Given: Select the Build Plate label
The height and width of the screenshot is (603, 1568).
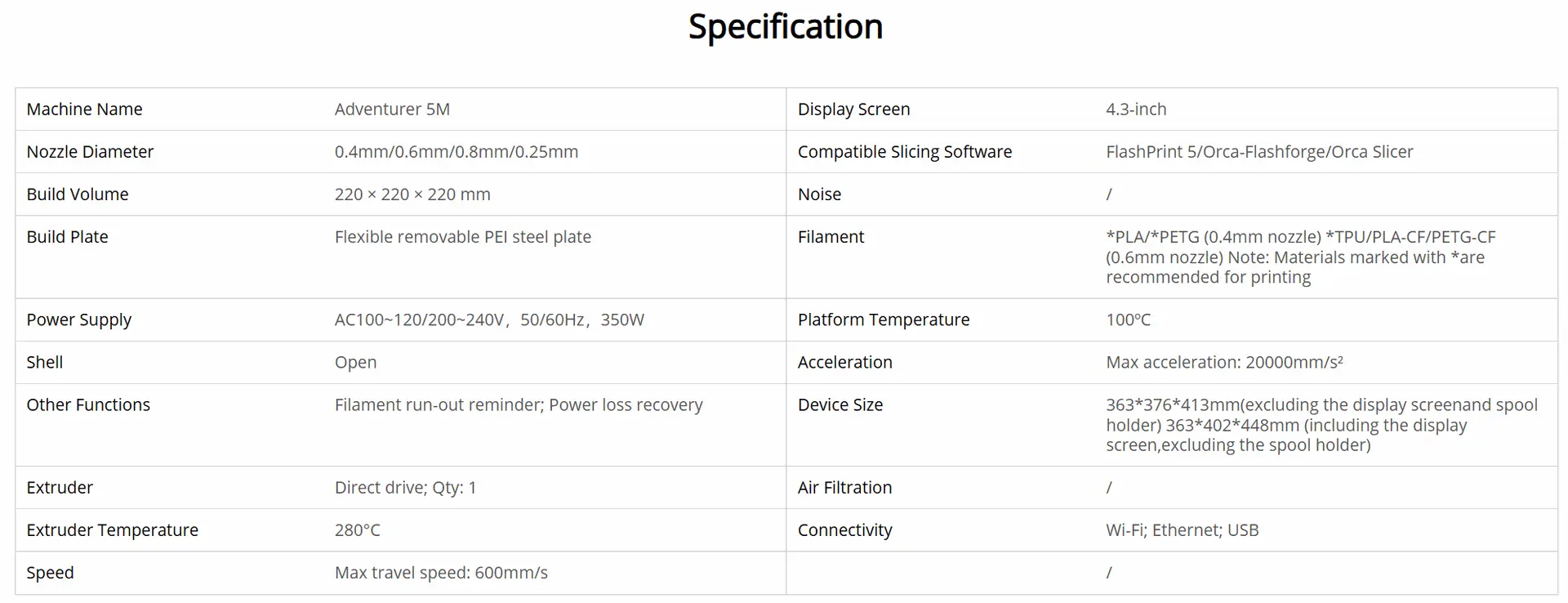Looking at the screenshot, I should point(67,237).
